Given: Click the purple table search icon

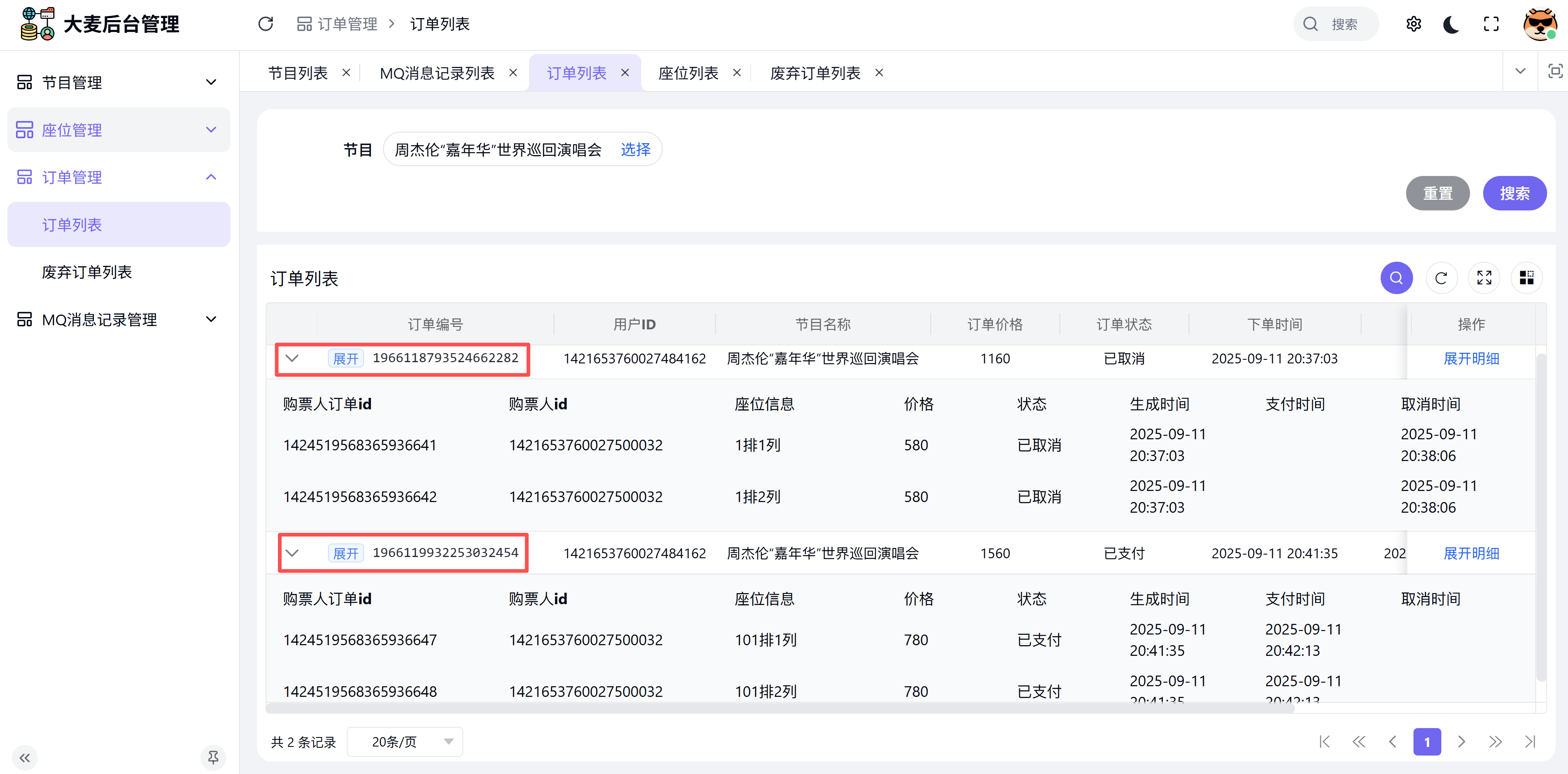Looking at the screenshot, I should 1396,278.
